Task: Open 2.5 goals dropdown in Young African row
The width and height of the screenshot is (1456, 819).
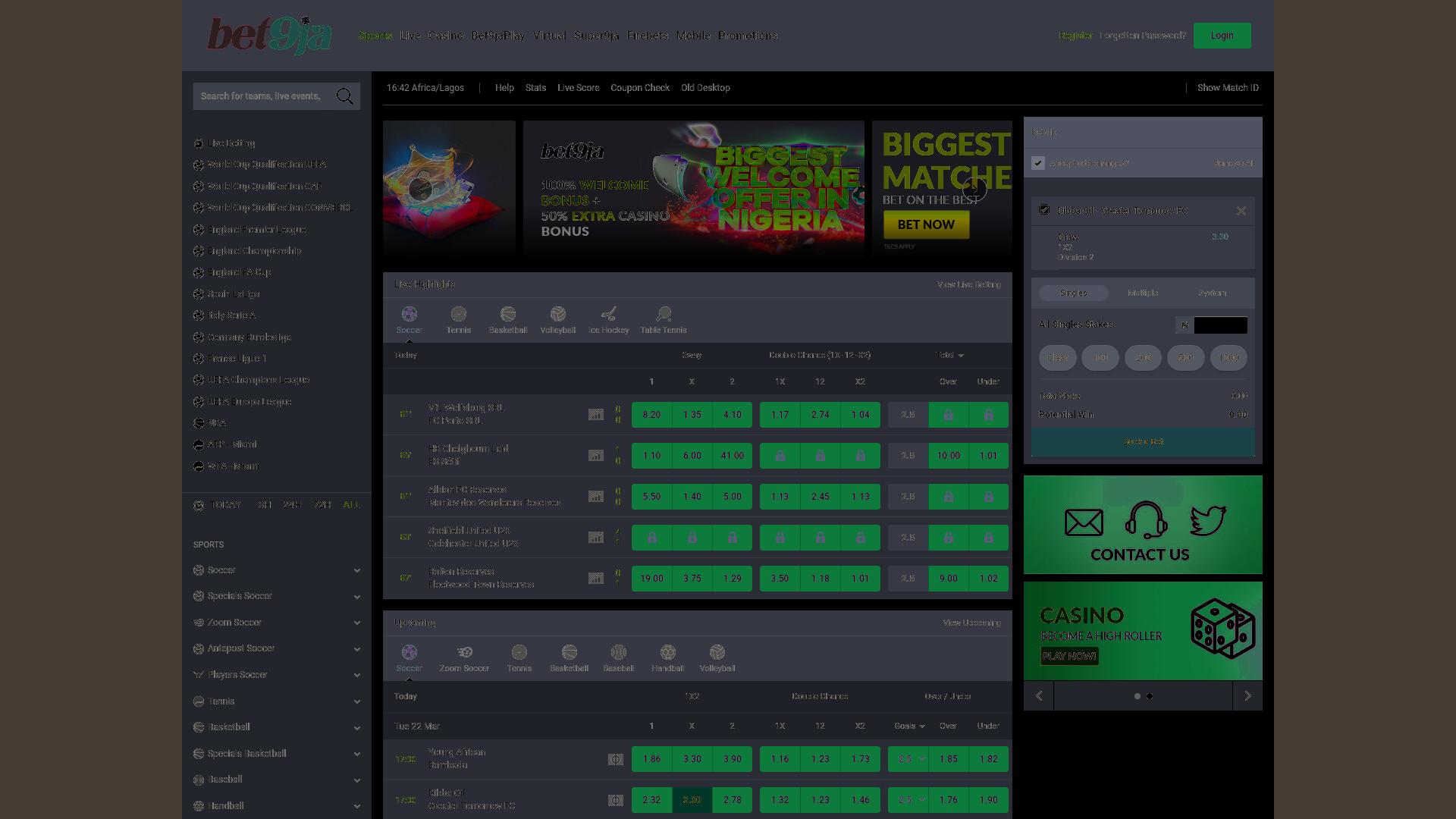Action: 908,759
